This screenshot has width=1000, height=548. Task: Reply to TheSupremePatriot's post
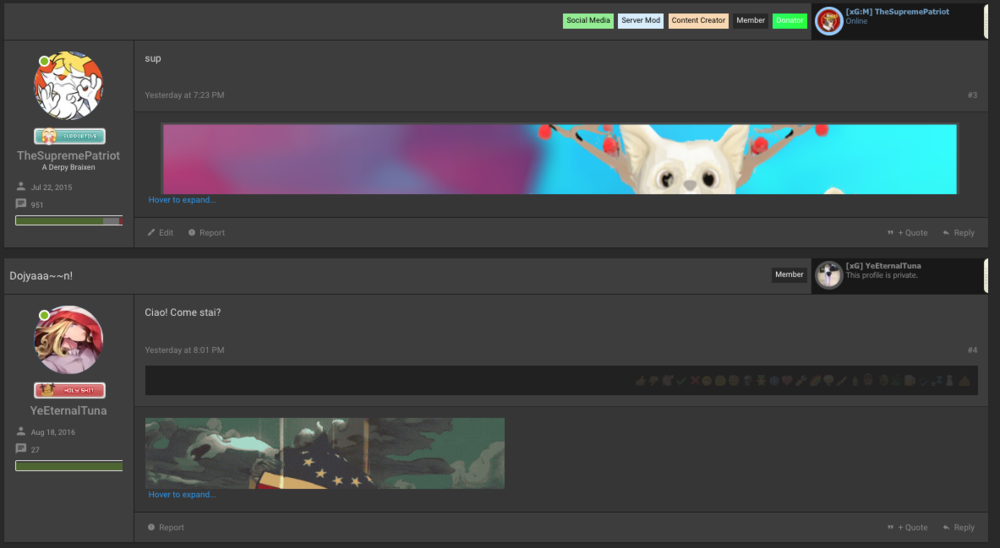[959, 233]
